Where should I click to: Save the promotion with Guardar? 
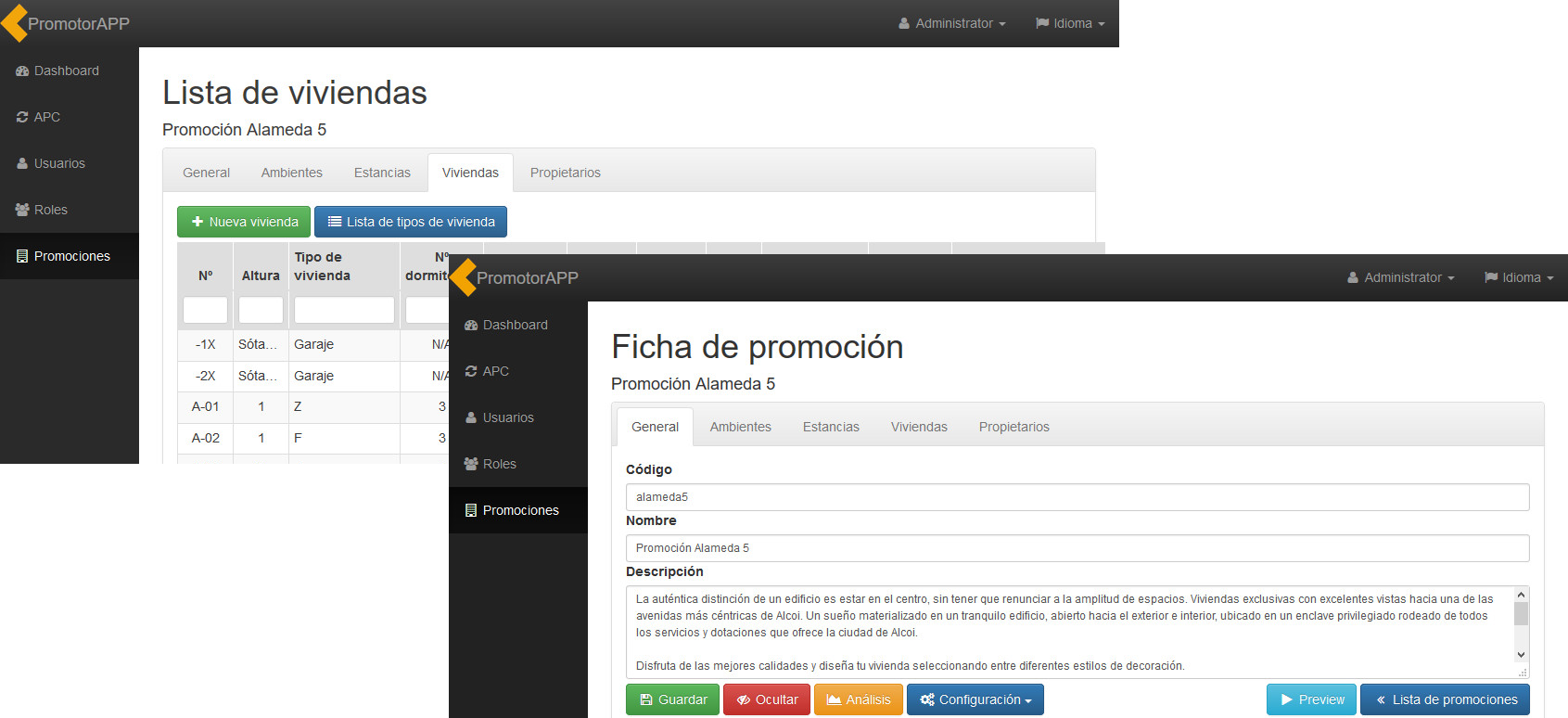pos(673,699)
